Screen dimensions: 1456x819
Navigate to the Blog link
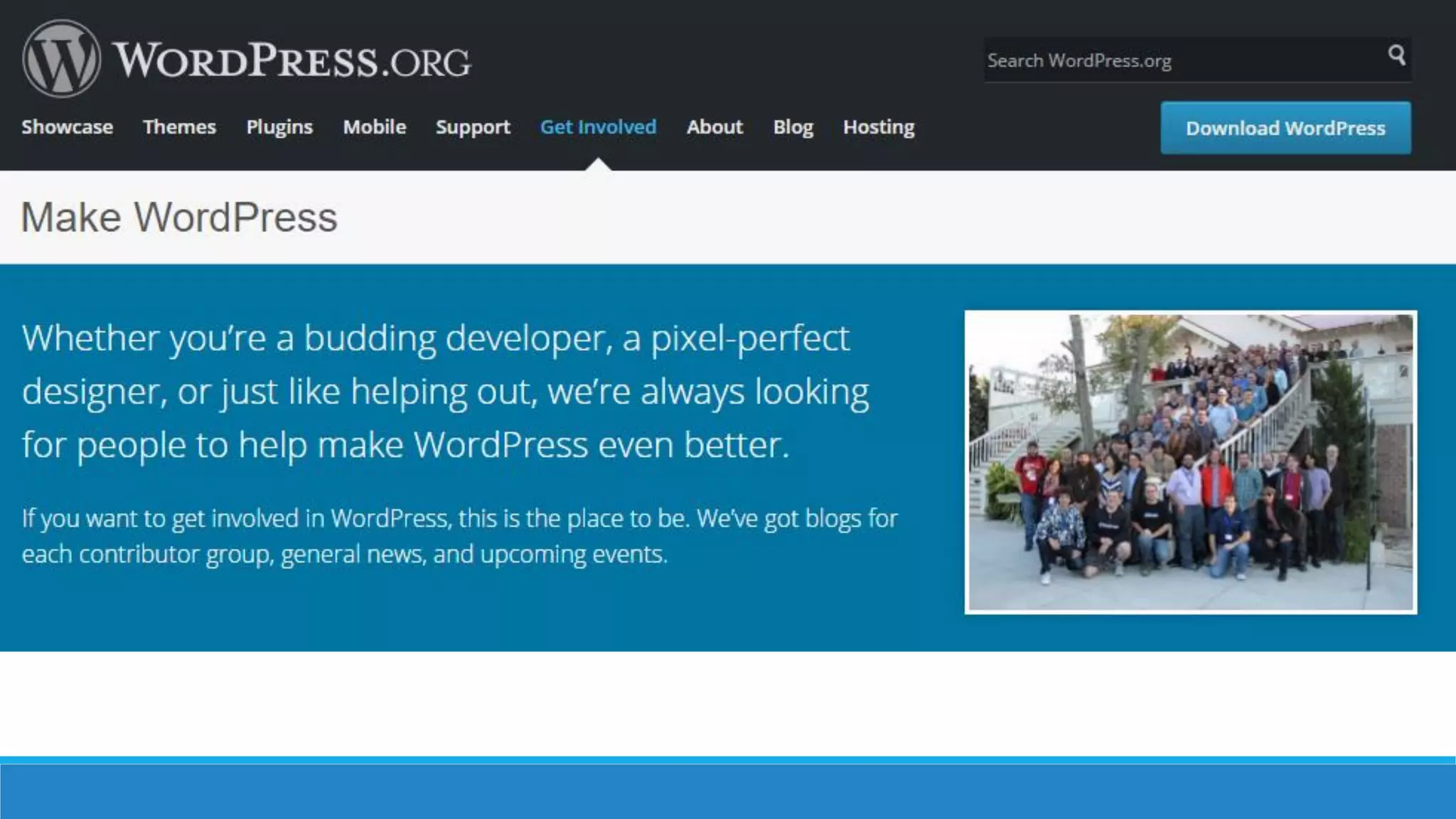tap(793, 127)
